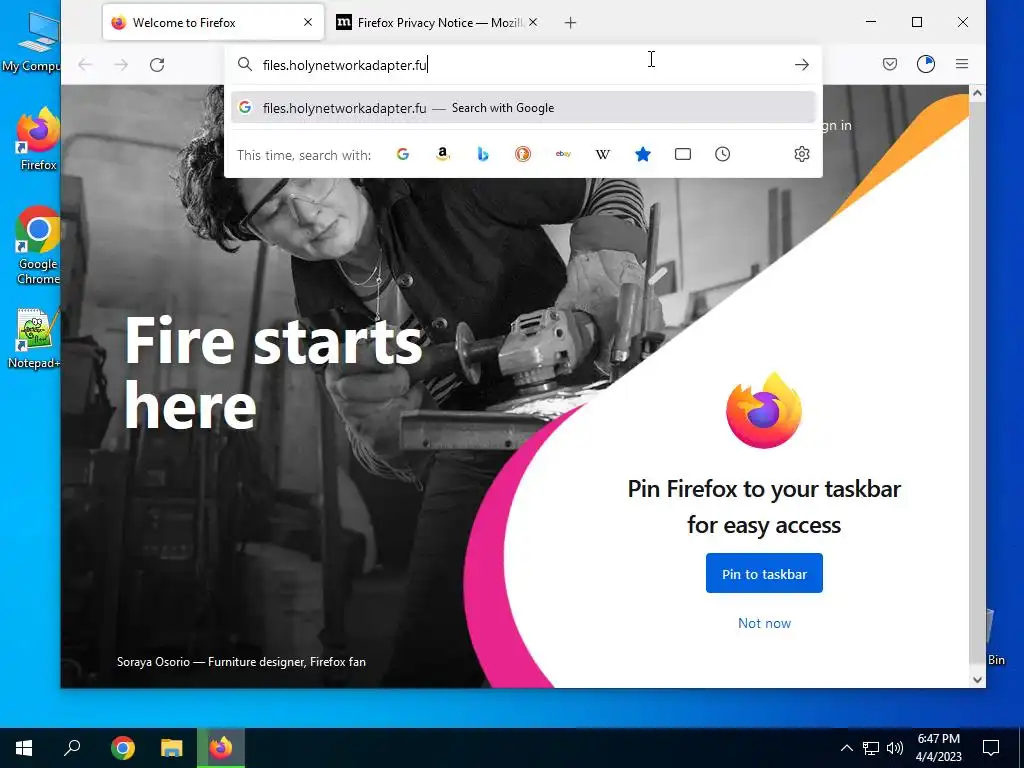Click 'This time, search with:' label

304,155
